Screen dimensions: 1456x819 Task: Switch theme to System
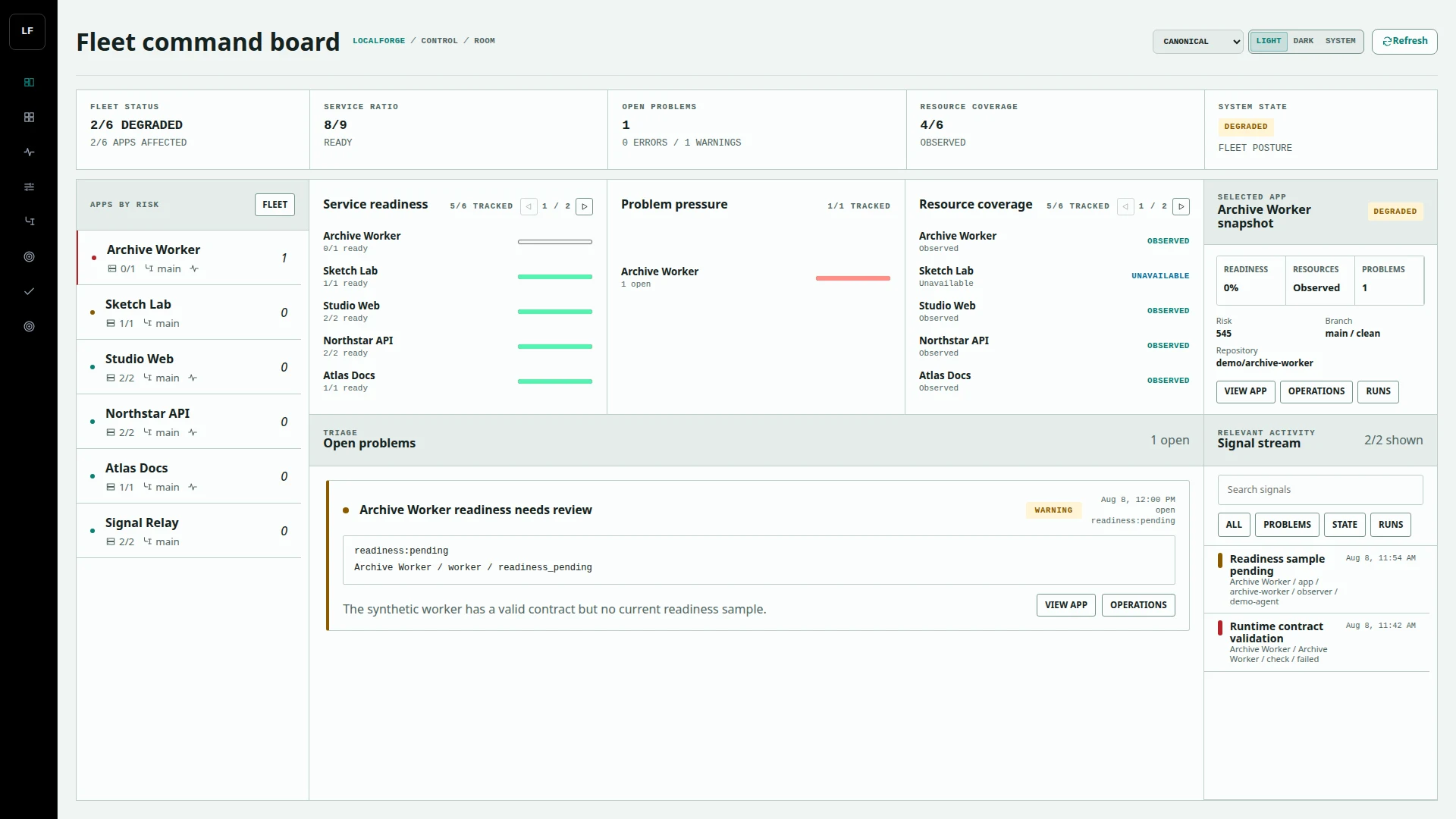[x=1340, y=41]
